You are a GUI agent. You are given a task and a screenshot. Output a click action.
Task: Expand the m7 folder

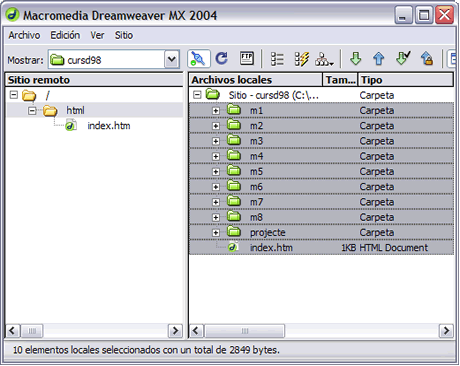pos(216,202)
